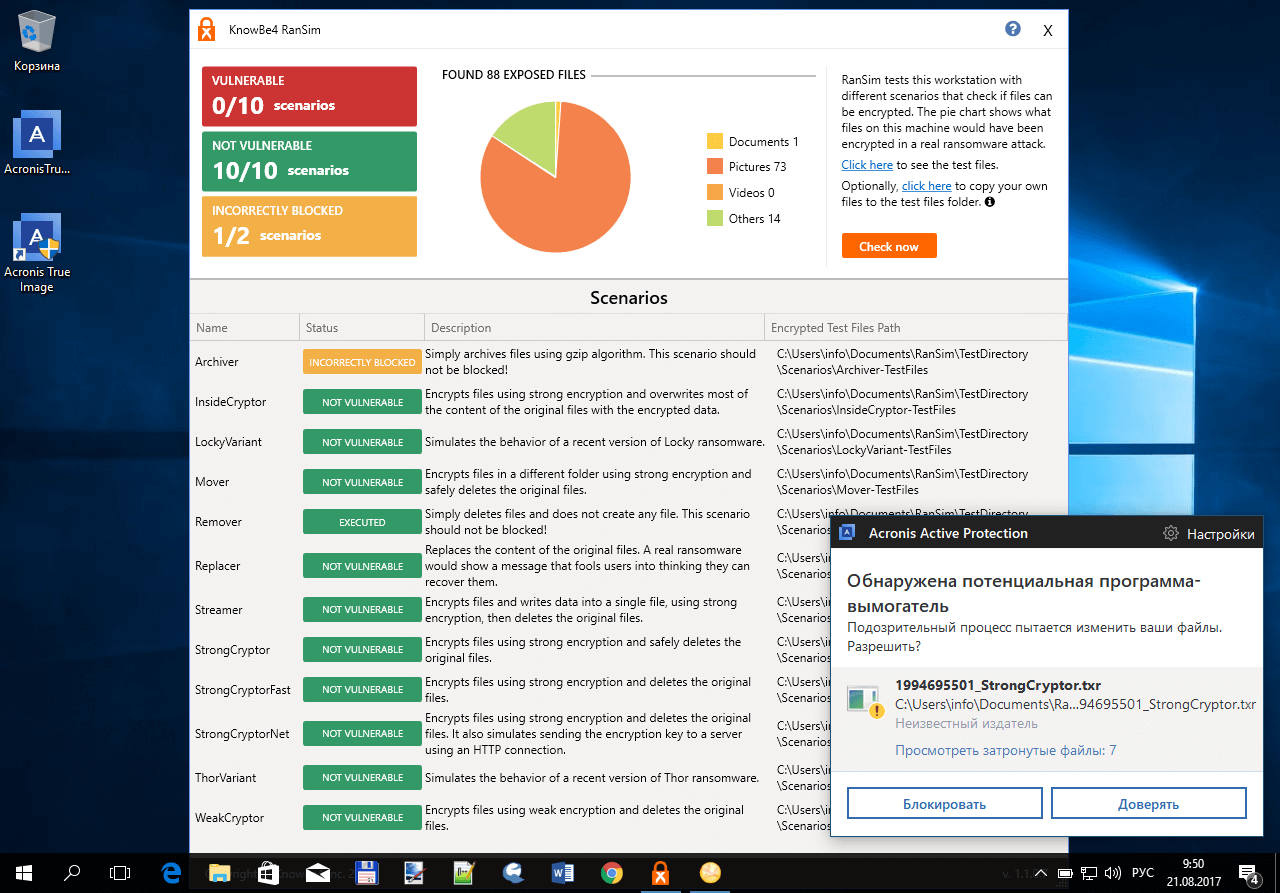The width and height of the screenshot is (1280, 893).
Task: Open the RanSim help question mark icon
Action: pyautogui.click(x=1012, y=29)
